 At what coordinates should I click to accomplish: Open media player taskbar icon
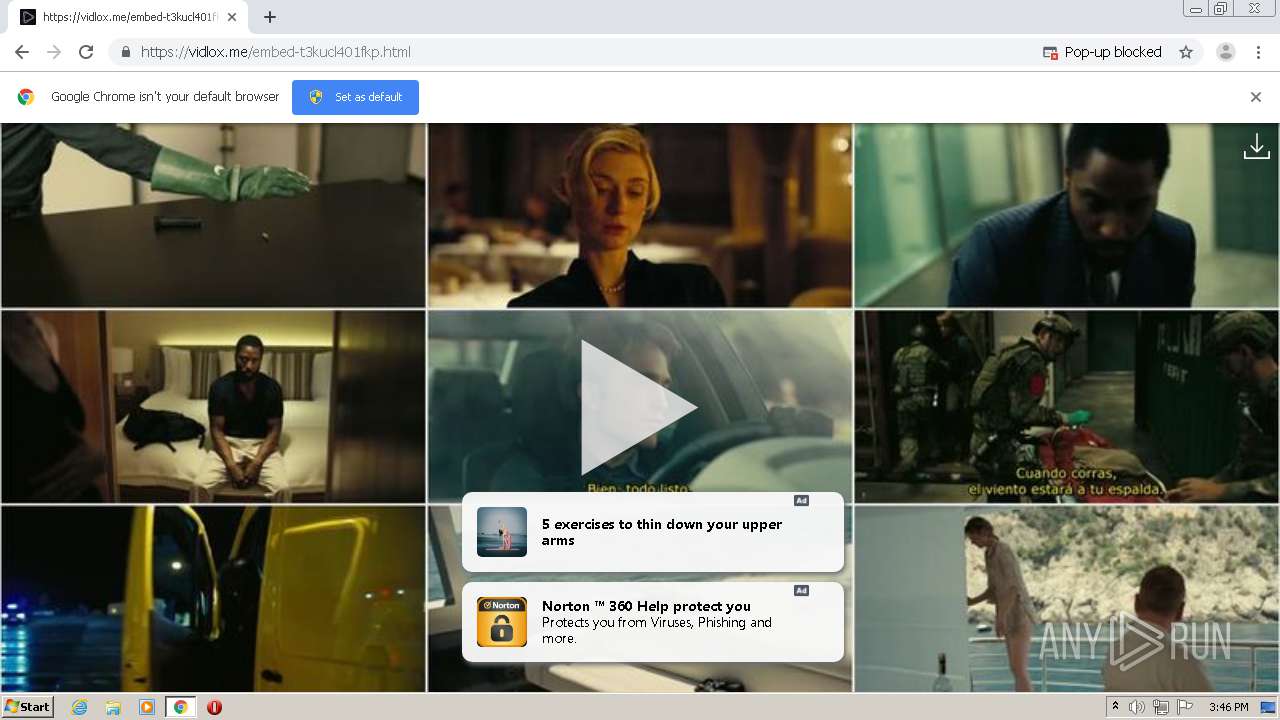point(147,707)
